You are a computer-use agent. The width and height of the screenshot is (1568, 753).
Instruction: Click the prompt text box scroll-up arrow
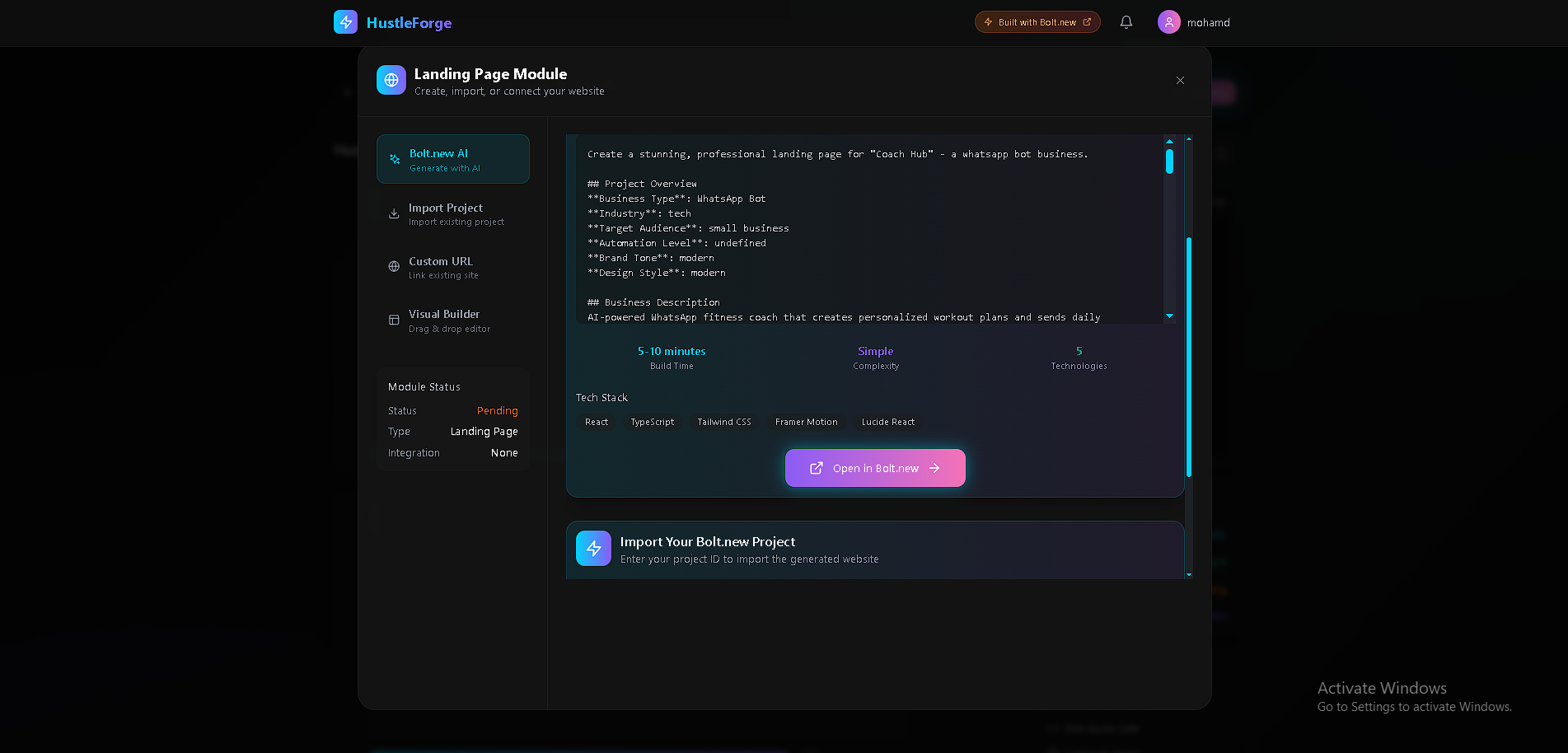tap(1169, 142)
